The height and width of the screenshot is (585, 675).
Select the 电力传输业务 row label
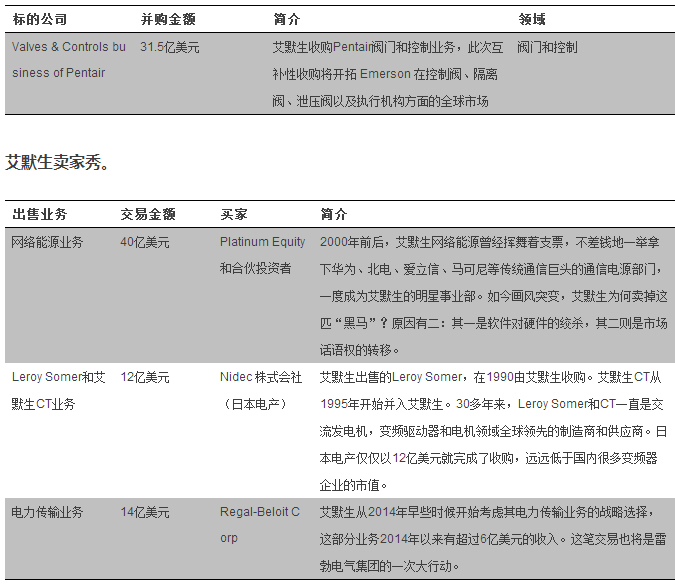47,512
